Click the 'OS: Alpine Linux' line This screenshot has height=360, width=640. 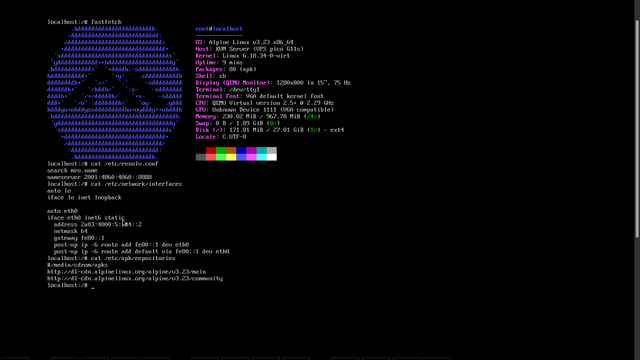pos(244,42)
